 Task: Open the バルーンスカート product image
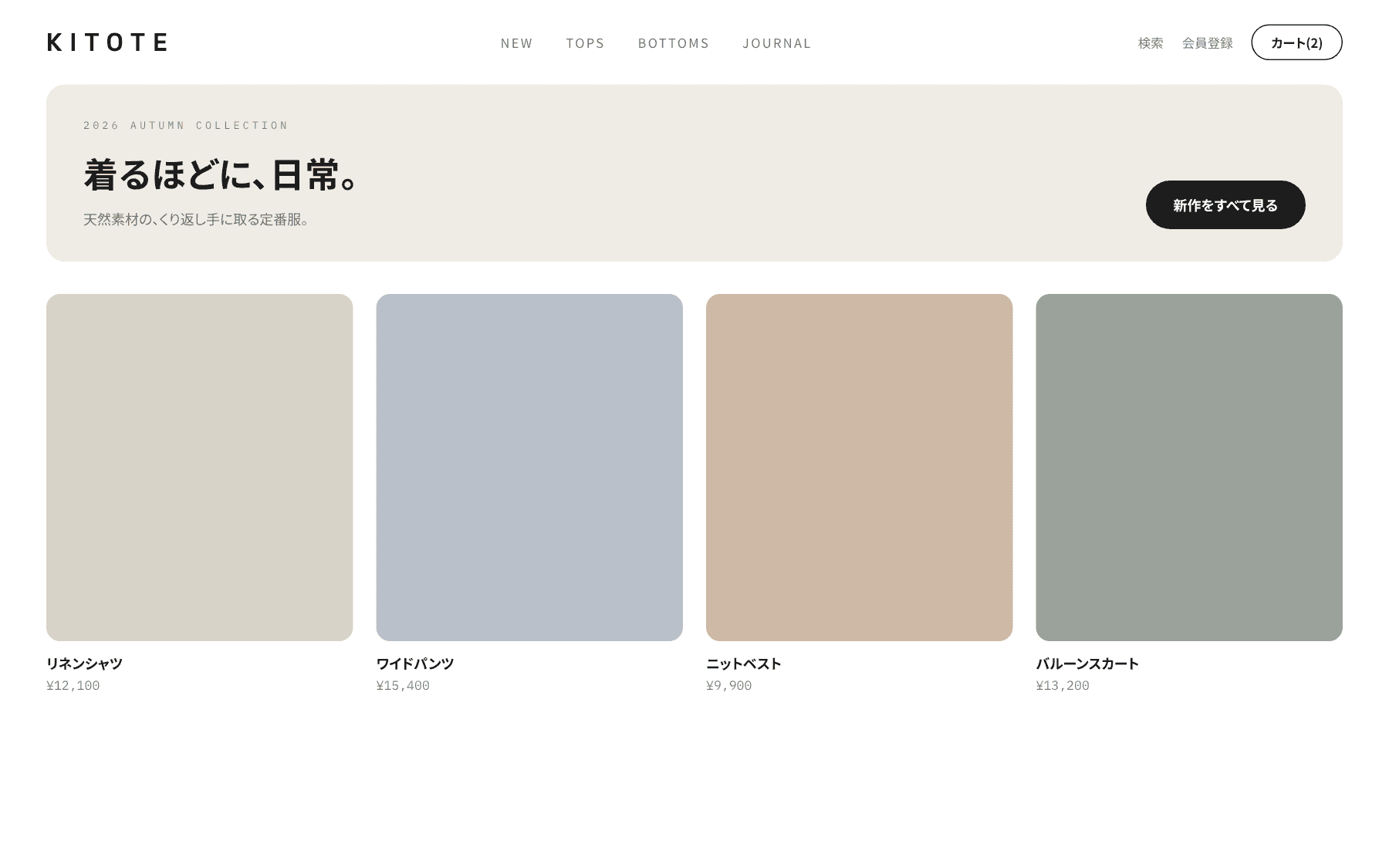tap(1189, 468)
